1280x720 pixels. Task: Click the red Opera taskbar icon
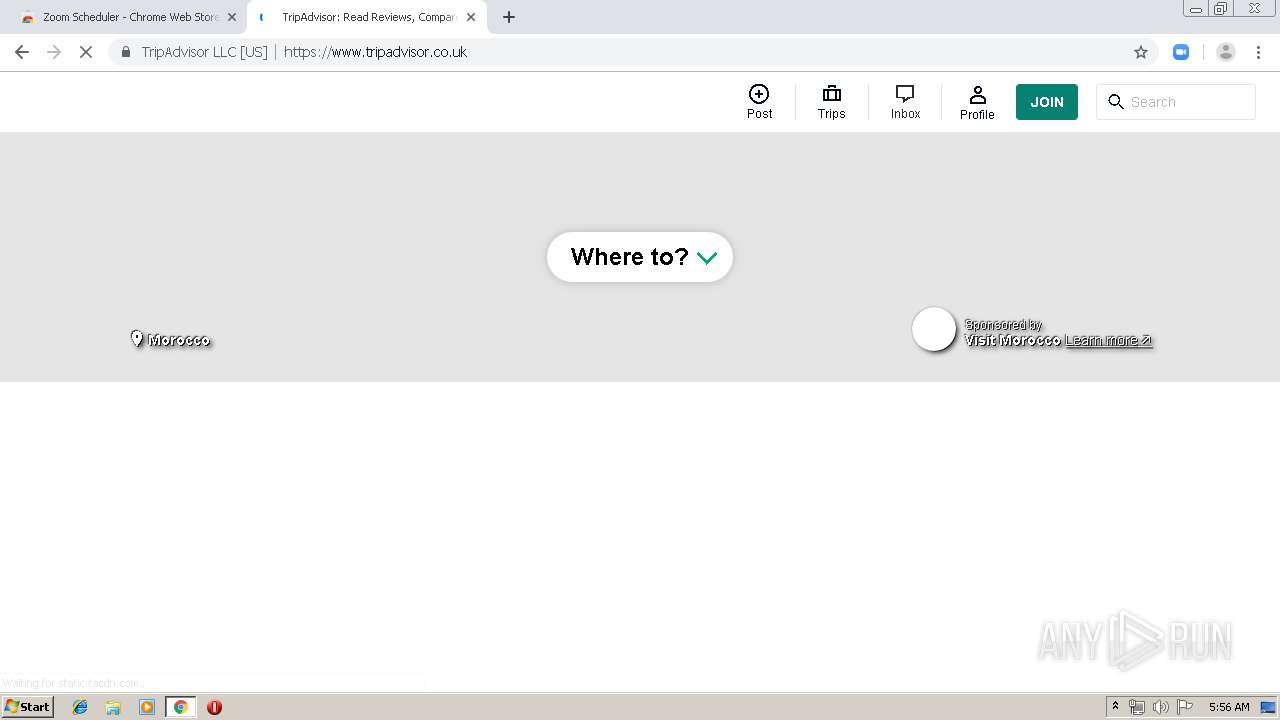coord(214,707)
